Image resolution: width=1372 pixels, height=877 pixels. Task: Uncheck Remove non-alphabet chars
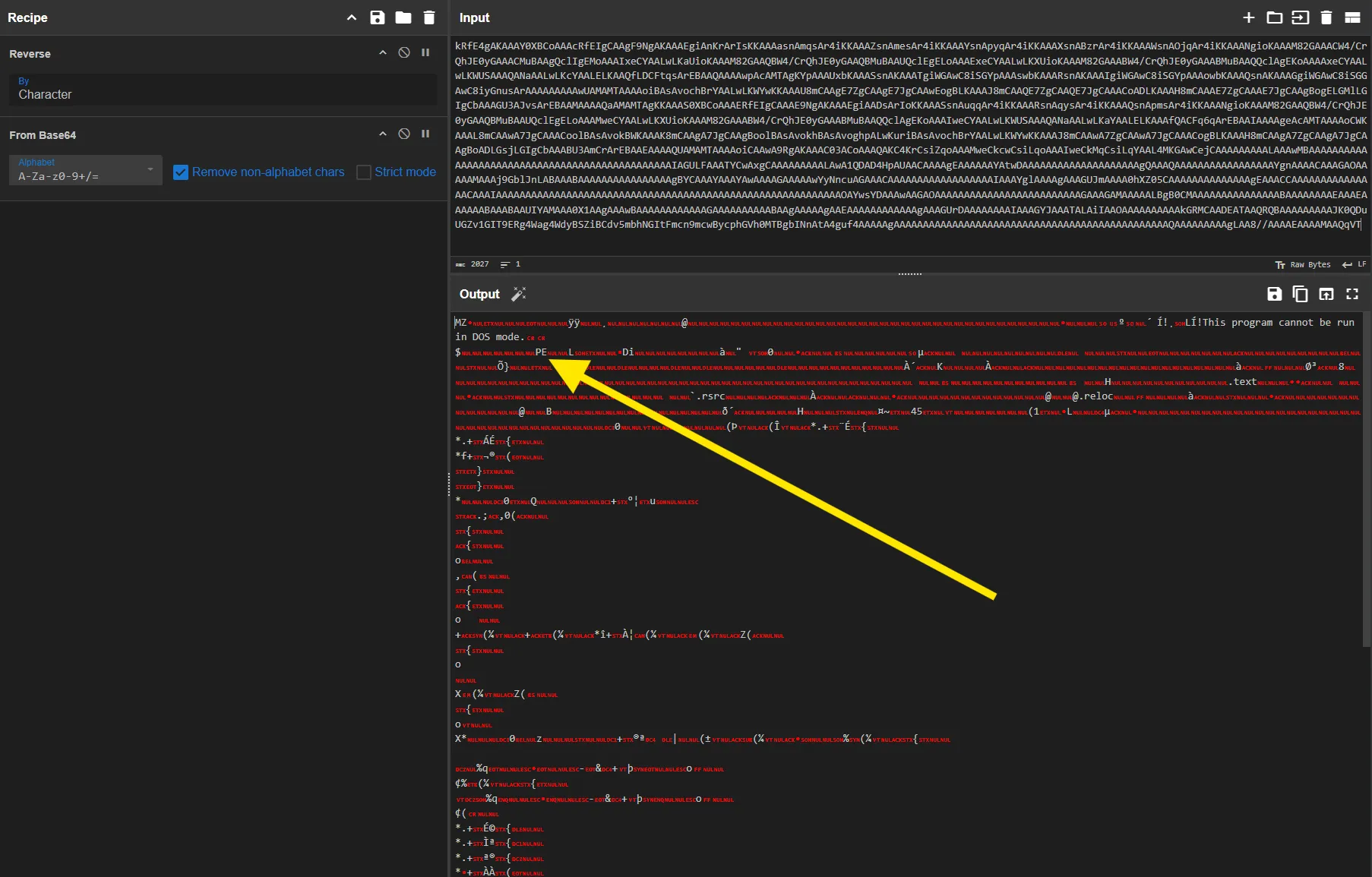181,172
